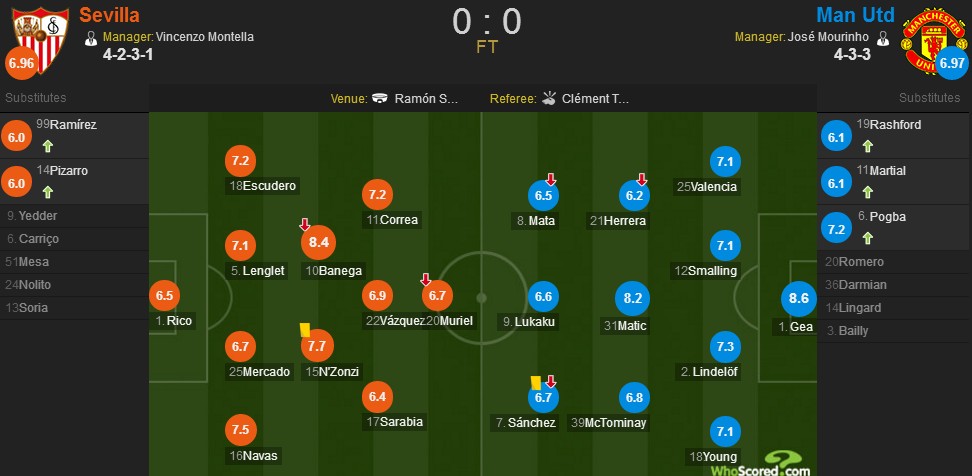Select De Gea's 8.6 rating circle
The height and width of the screenshot is (476, 972).
tap(799, 297)
